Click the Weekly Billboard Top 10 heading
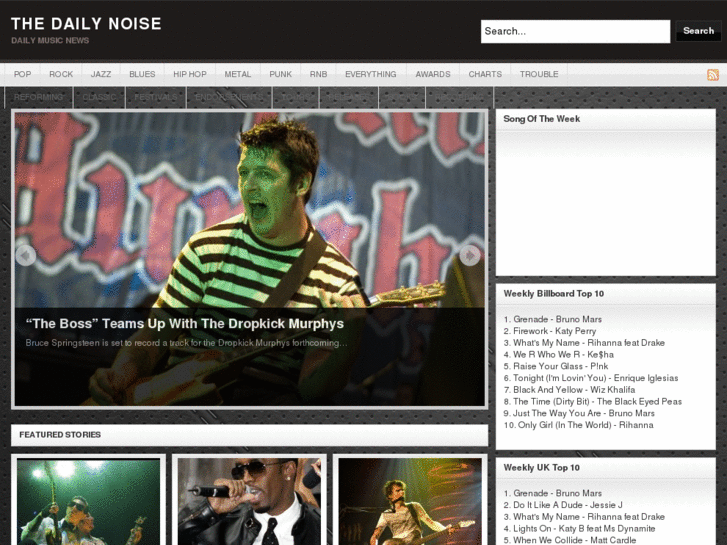727x545 pixels. [554, 294]
